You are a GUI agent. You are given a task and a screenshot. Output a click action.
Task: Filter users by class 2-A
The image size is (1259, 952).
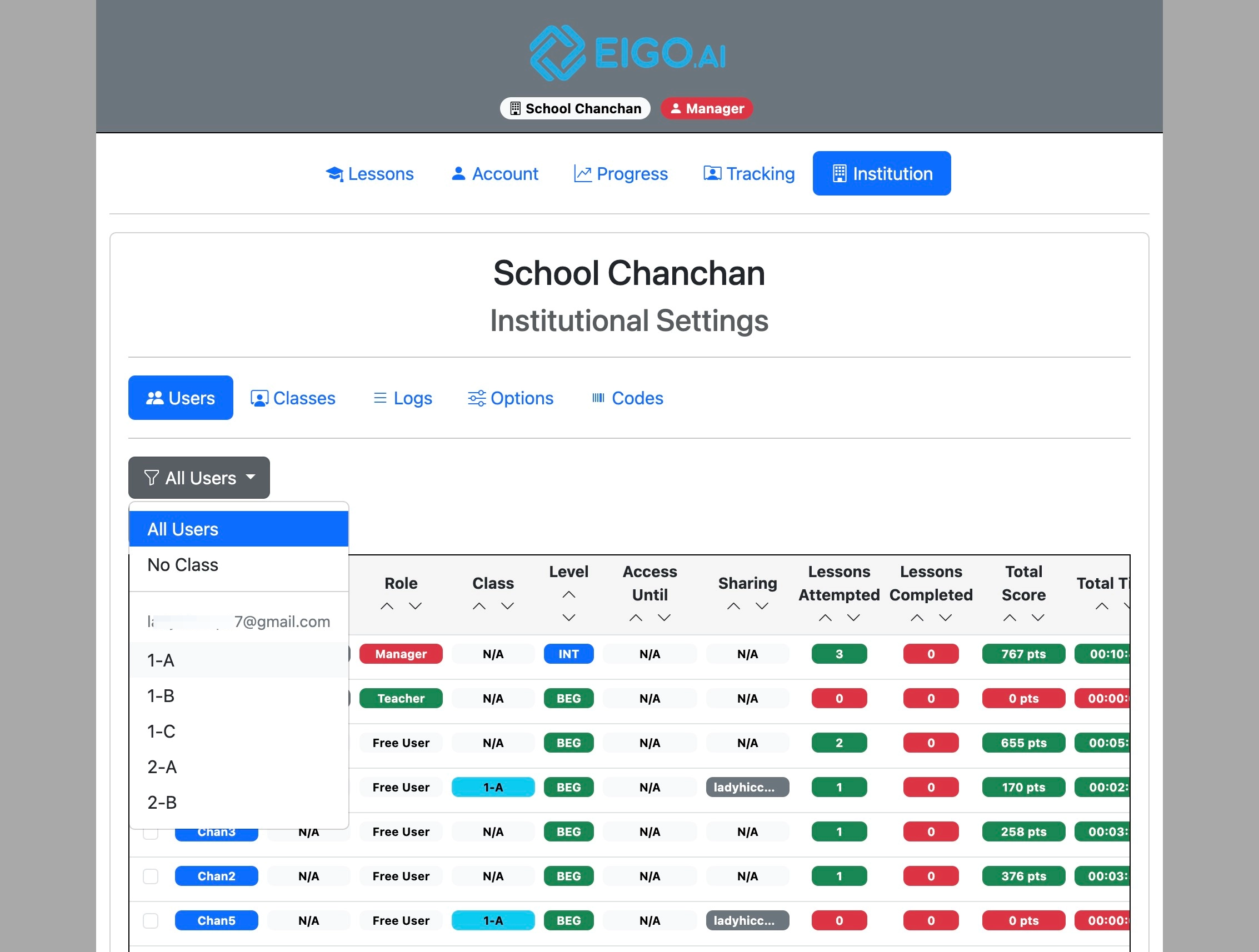[x=238, y=766]
